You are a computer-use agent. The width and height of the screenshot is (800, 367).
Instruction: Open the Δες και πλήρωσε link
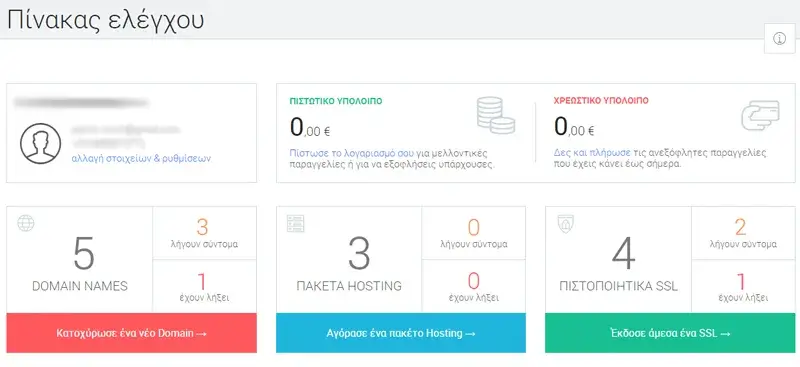coord(592,153)
